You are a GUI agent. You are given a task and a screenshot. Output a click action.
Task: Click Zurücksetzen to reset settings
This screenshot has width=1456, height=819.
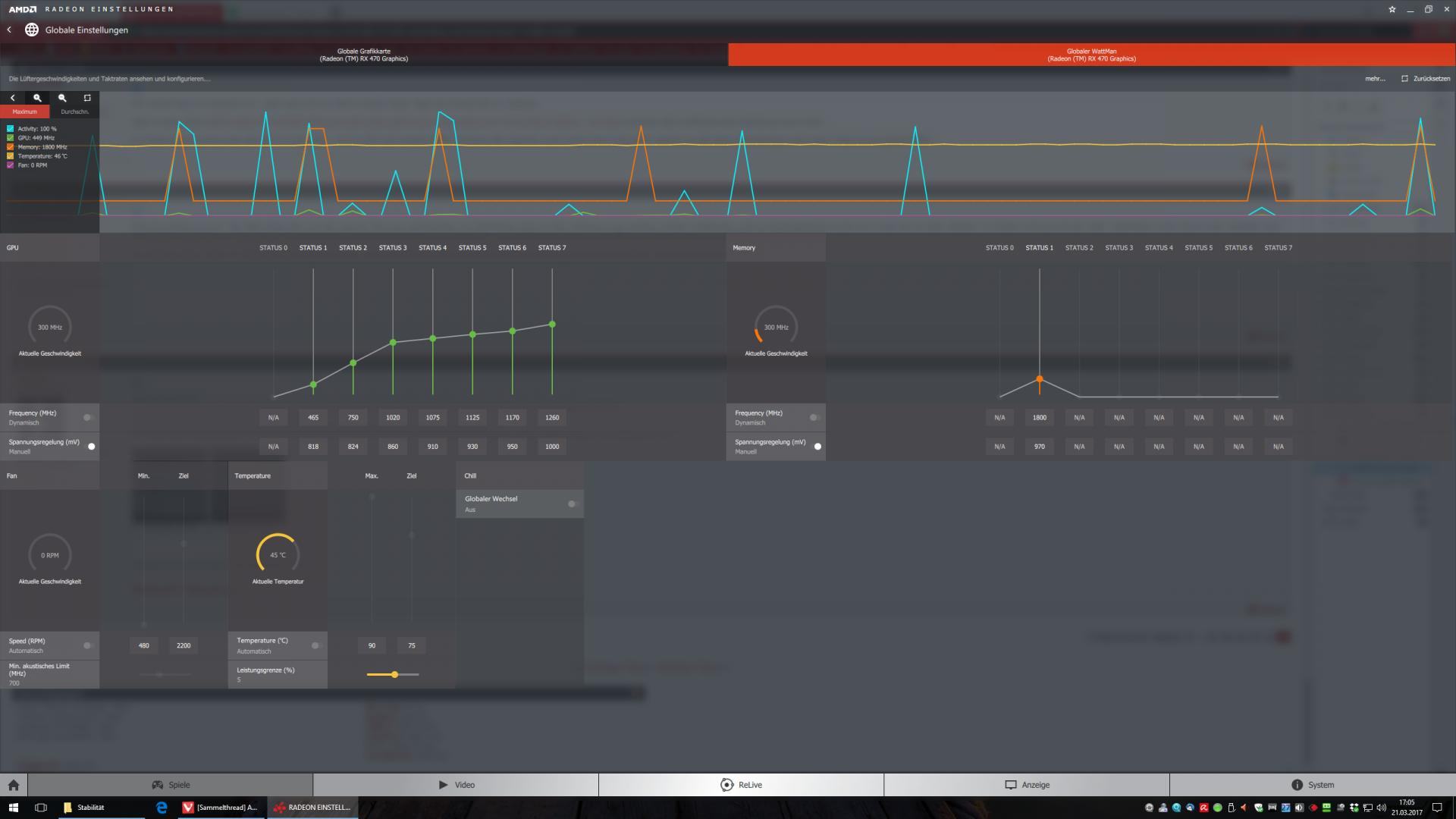pos(1426,79)
